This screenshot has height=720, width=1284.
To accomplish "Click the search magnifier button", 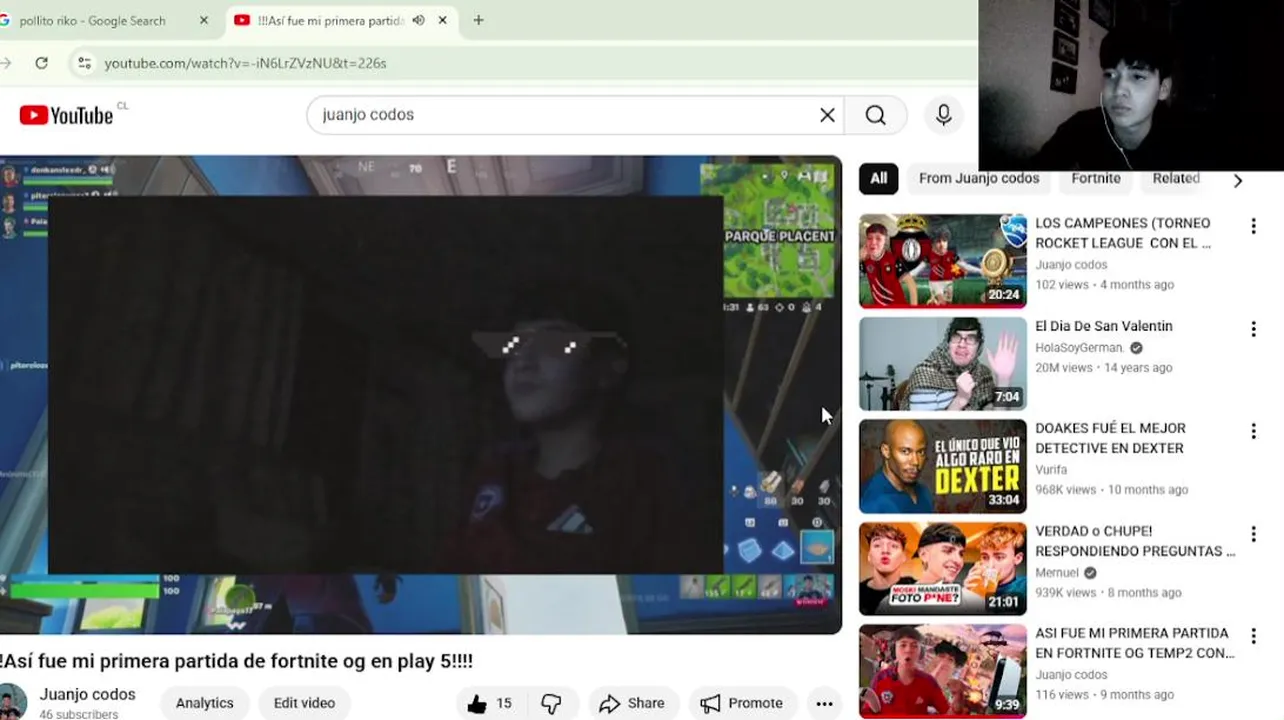I will [875, 115].
